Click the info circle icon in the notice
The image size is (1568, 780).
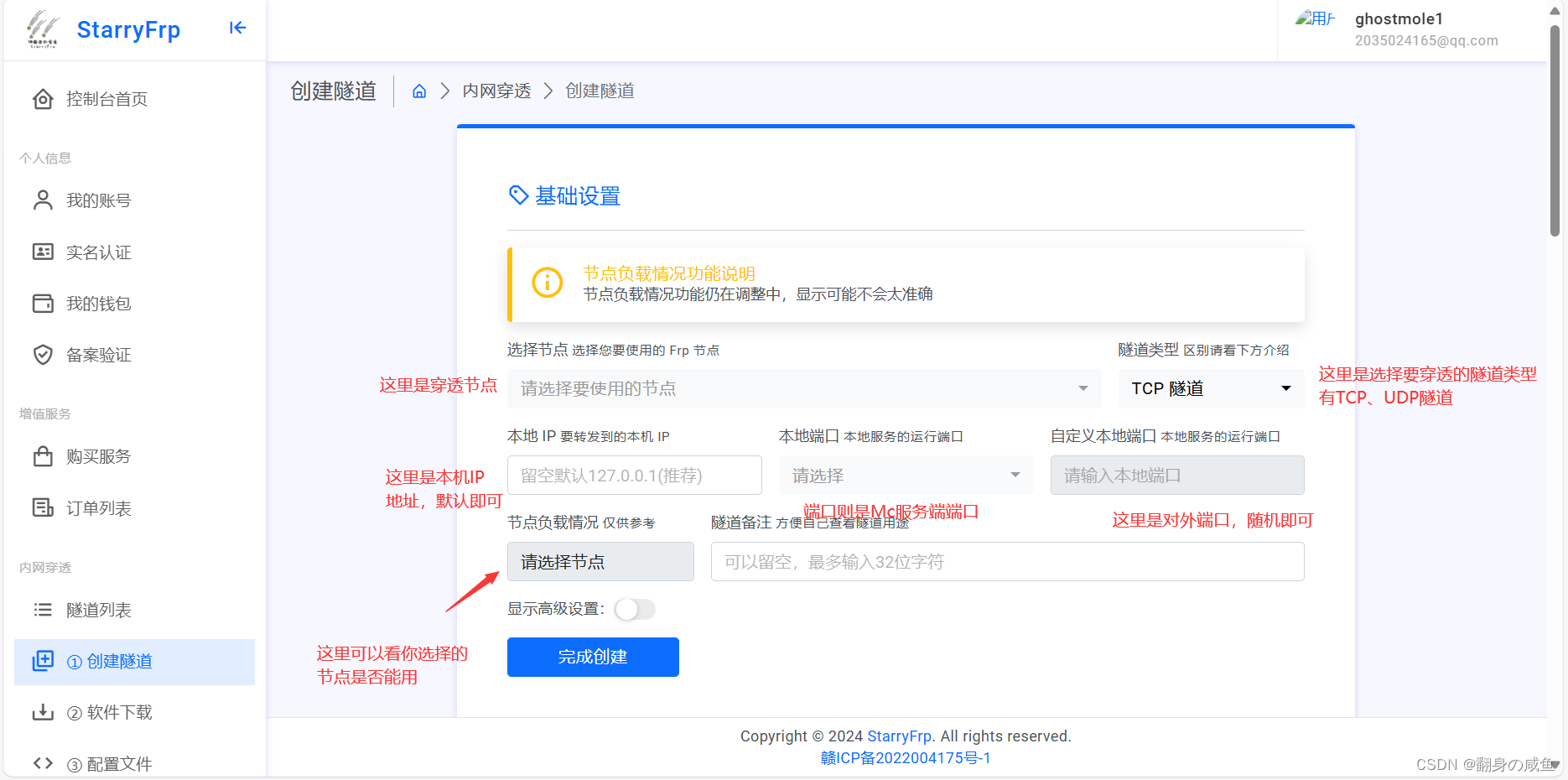(x=548, y=283)
